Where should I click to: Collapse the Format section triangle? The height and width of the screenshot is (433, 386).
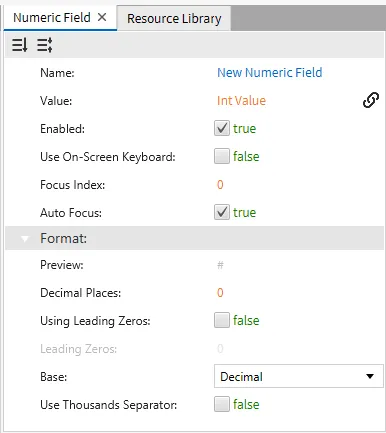24,239
